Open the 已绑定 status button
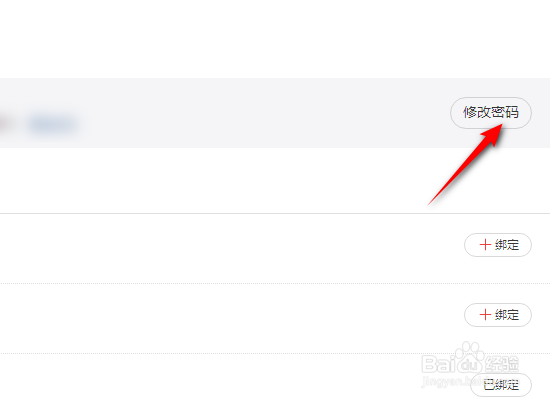This screenshot has height=400, width=550. tap(501, 385)
